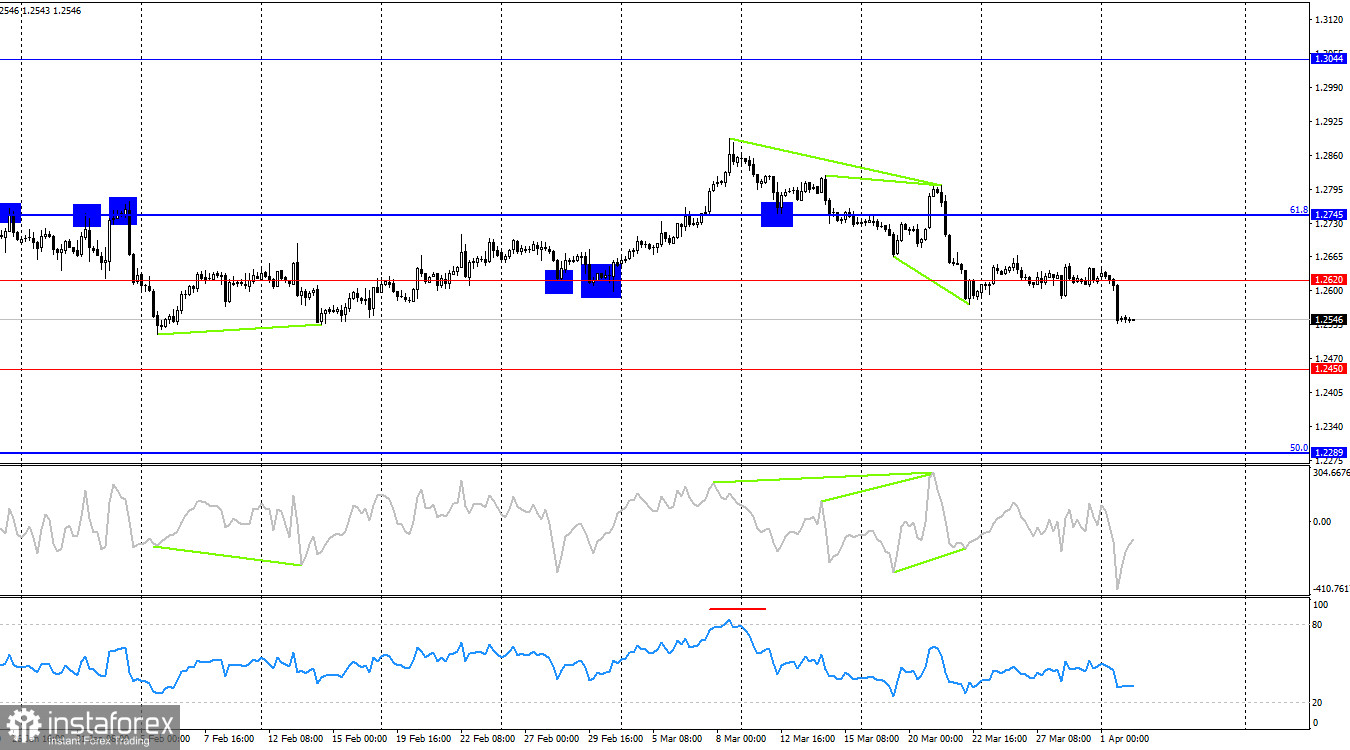This screenshot has height=750, width=1350.
Task: Click the OHLC price readout at top left
Action: click(x=41, y=10)
